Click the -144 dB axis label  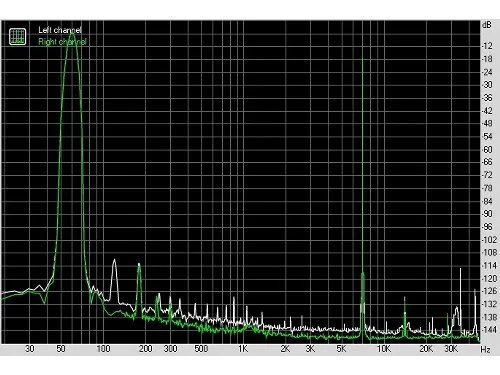(489, 330)
